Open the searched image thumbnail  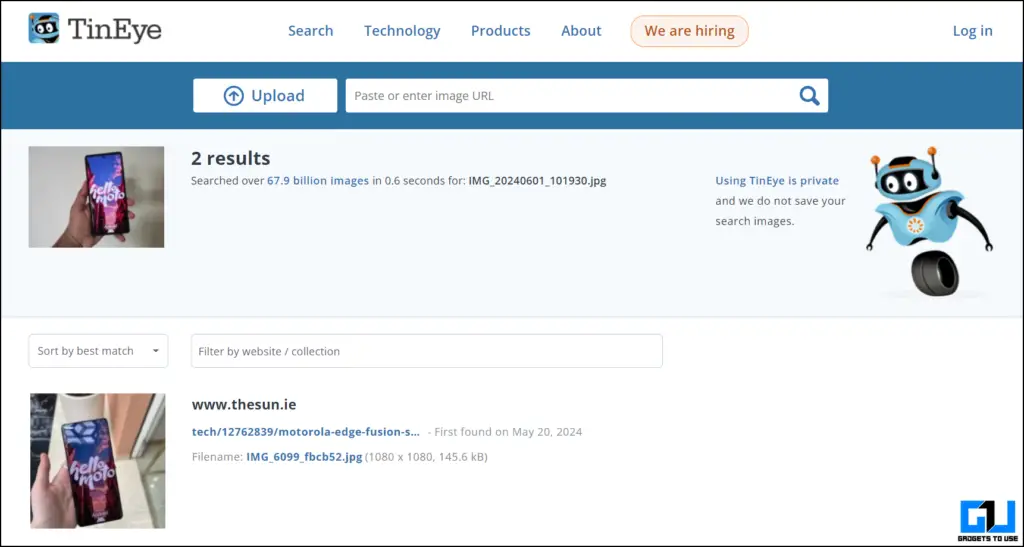click(x=96, y=196)
